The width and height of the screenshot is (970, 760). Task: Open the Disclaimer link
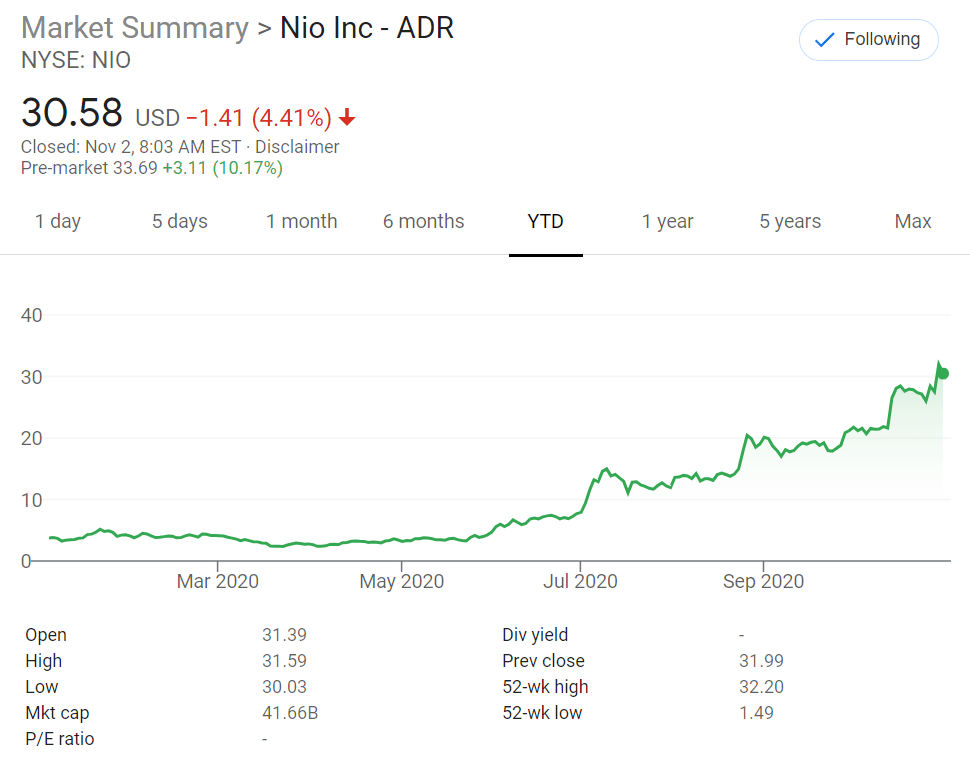(297, 147)
